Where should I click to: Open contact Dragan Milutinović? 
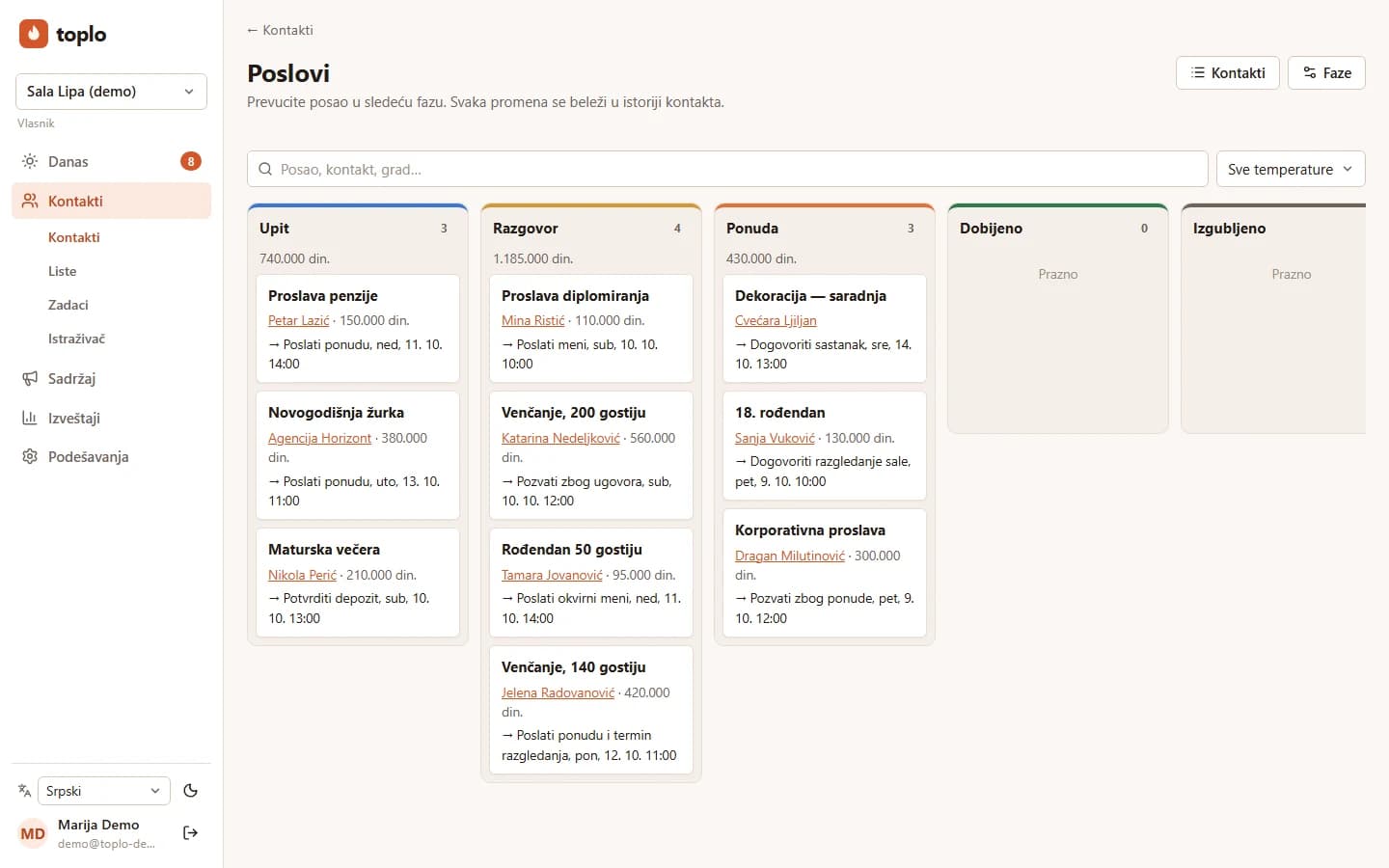point(790,556)
